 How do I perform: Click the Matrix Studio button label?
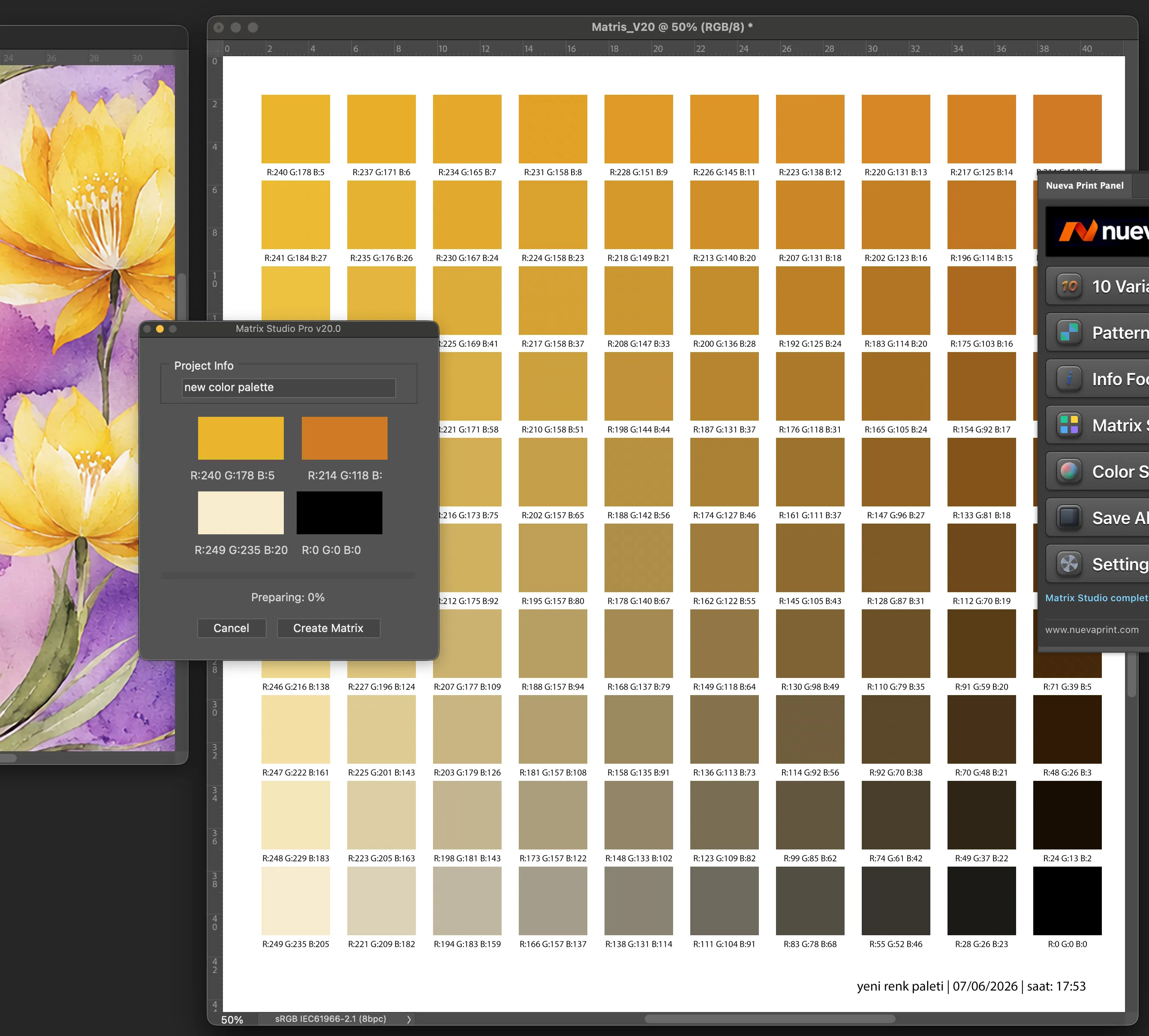coord(1120,426)
